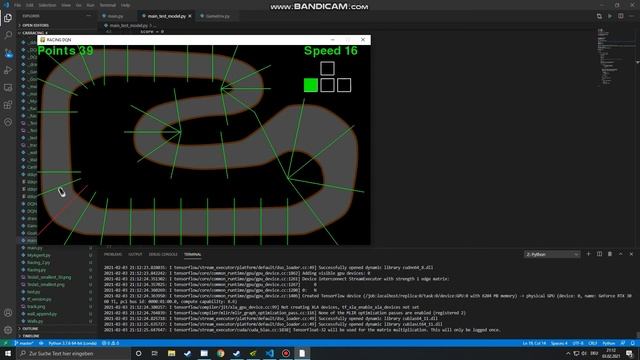Open the Accounts menu icon
This screenshot has height=360, width=640.
coord(8,313)
